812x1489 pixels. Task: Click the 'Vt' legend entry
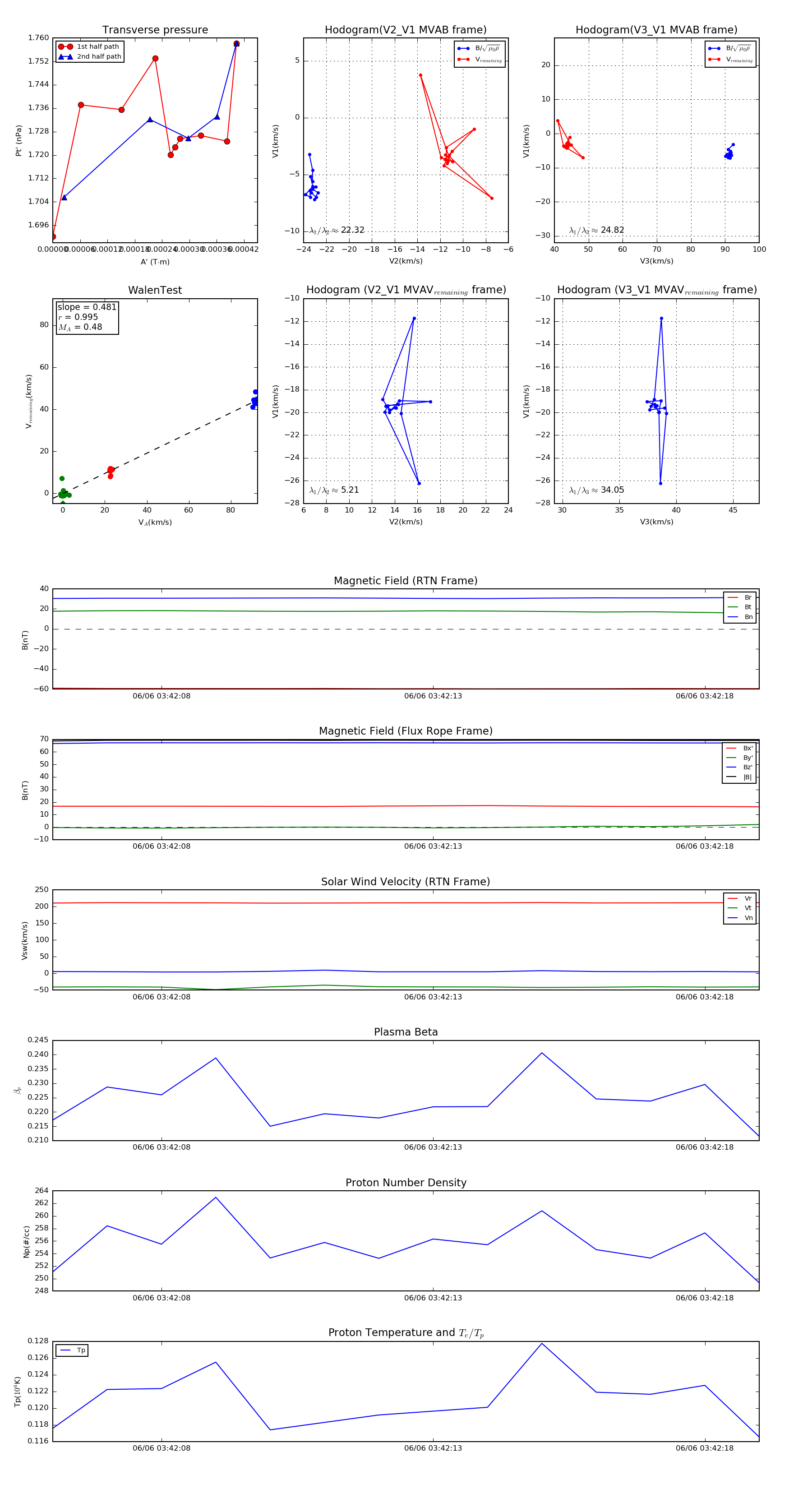[x=740, y=908]
